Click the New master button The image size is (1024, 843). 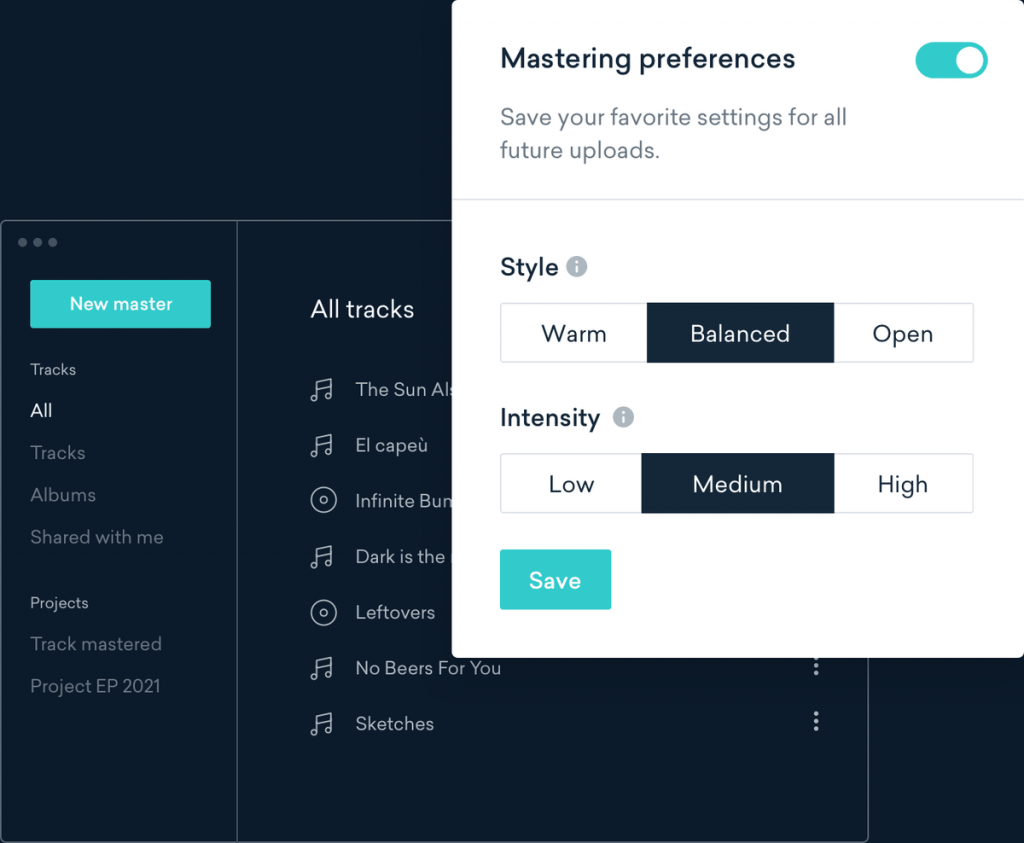[121, 304]
